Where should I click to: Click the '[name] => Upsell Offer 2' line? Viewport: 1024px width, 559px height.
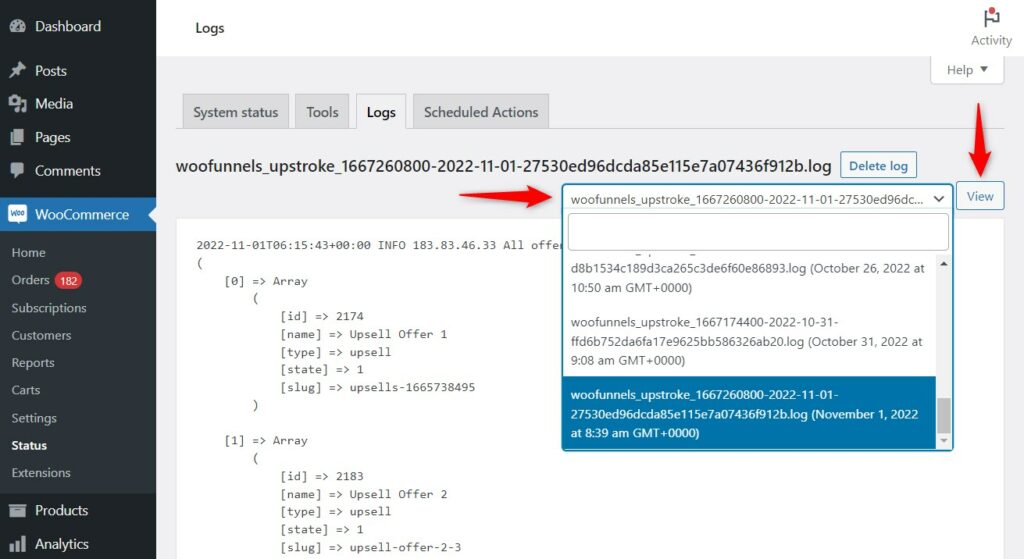[x=364, y=494]
